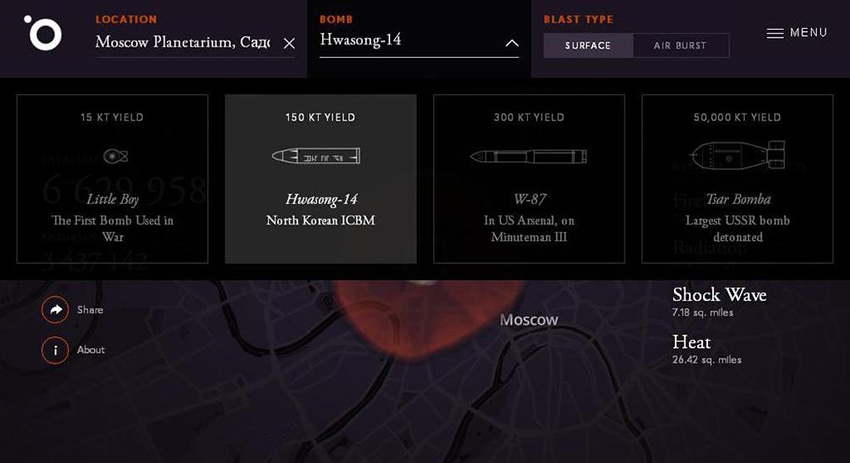Click the Share arrow icon

coord(55,310)
